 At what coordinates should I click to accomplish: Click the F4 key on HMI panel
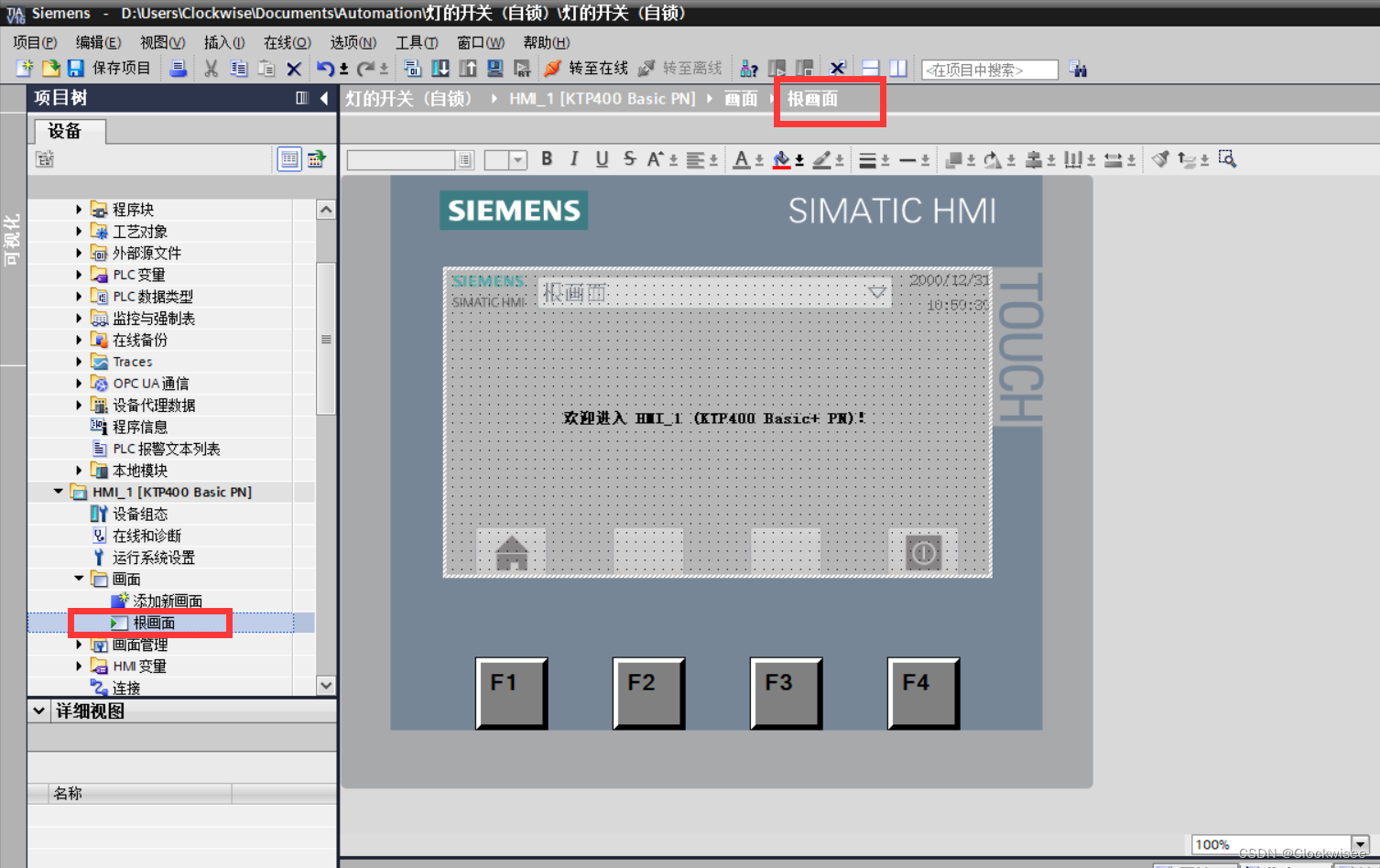pos(923,693)
